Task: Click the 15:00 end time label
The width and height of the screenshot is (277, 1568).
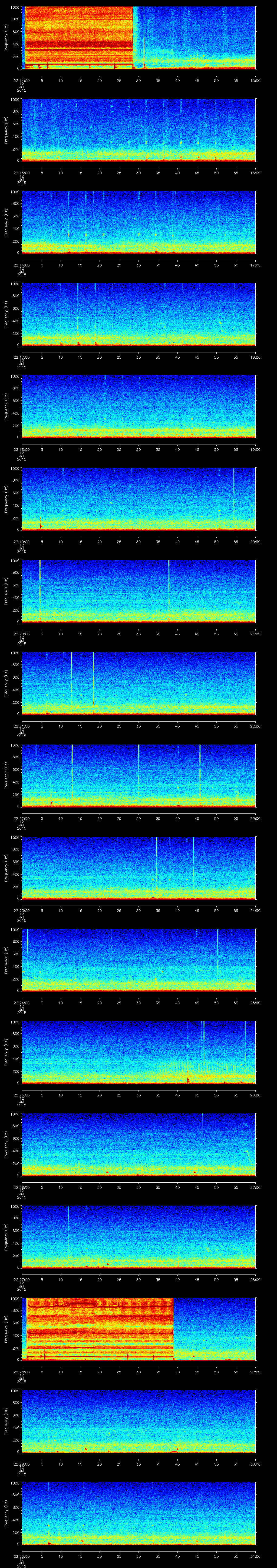Action: coord(255,80)
